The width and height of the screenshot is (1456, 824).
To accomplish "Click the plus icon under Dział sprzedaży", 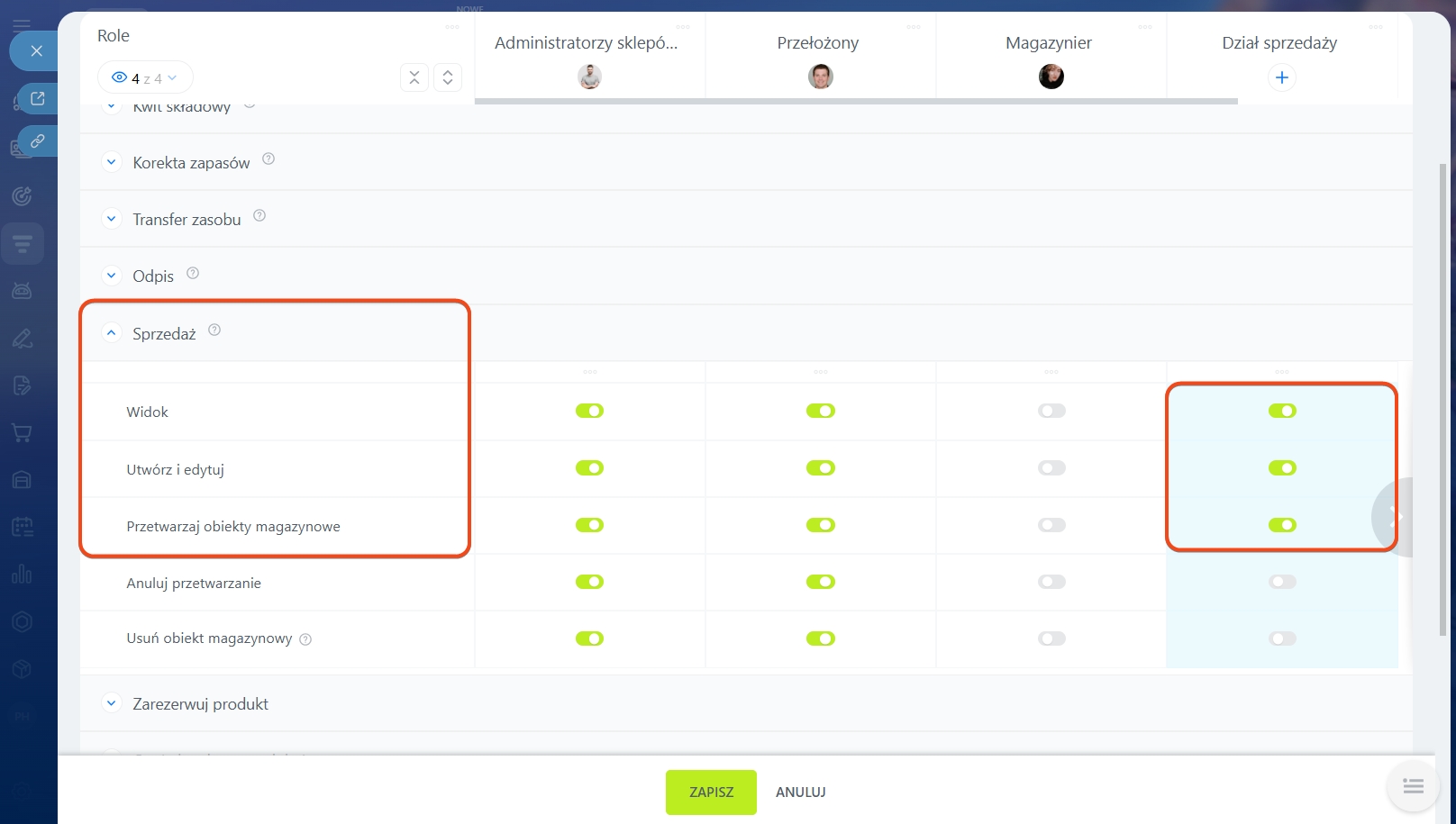I will (x=1281, y=77).
